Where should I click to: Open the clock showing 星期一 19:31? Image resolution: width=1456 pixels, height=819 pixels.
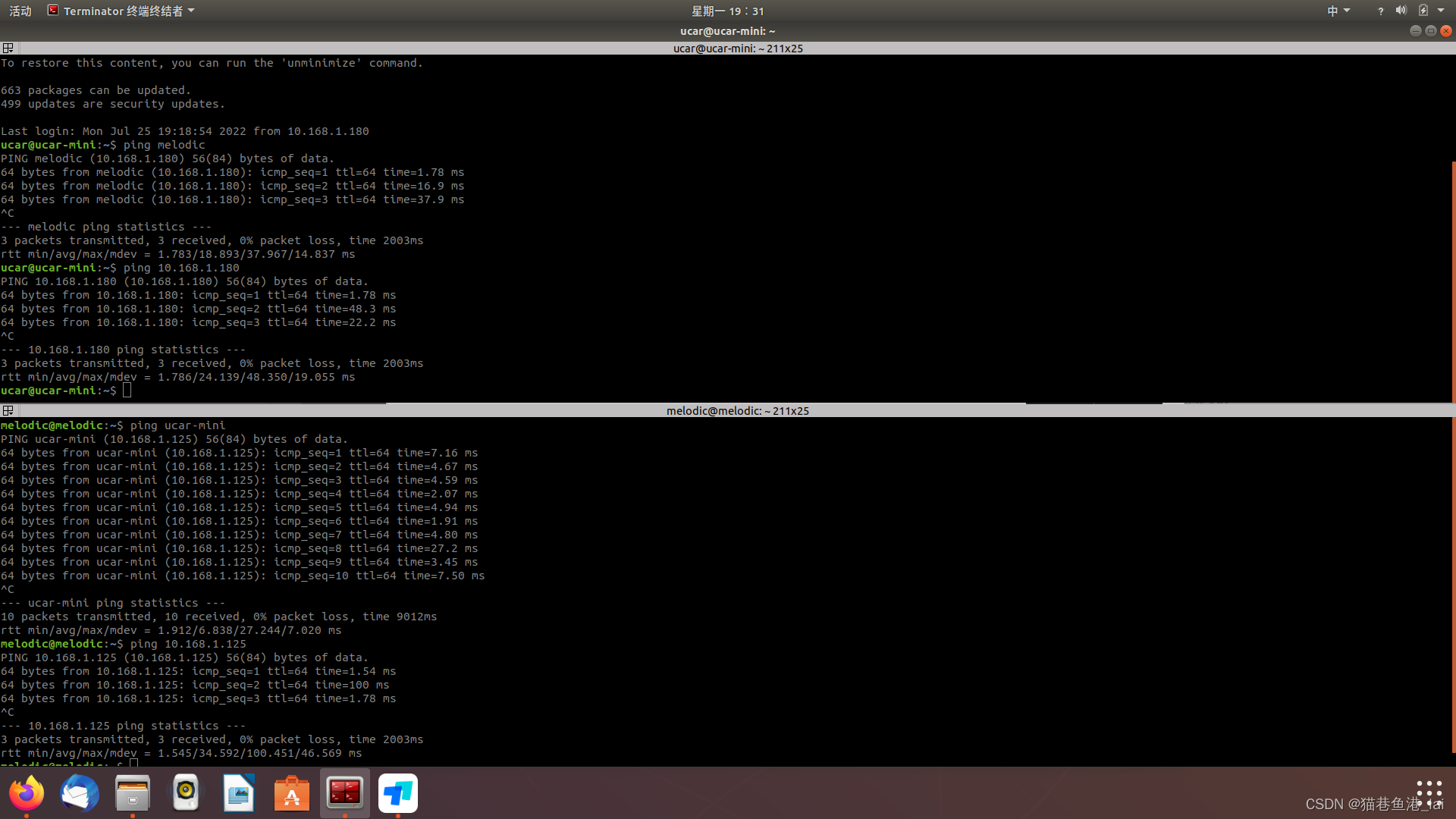click(x=727, y=11)
